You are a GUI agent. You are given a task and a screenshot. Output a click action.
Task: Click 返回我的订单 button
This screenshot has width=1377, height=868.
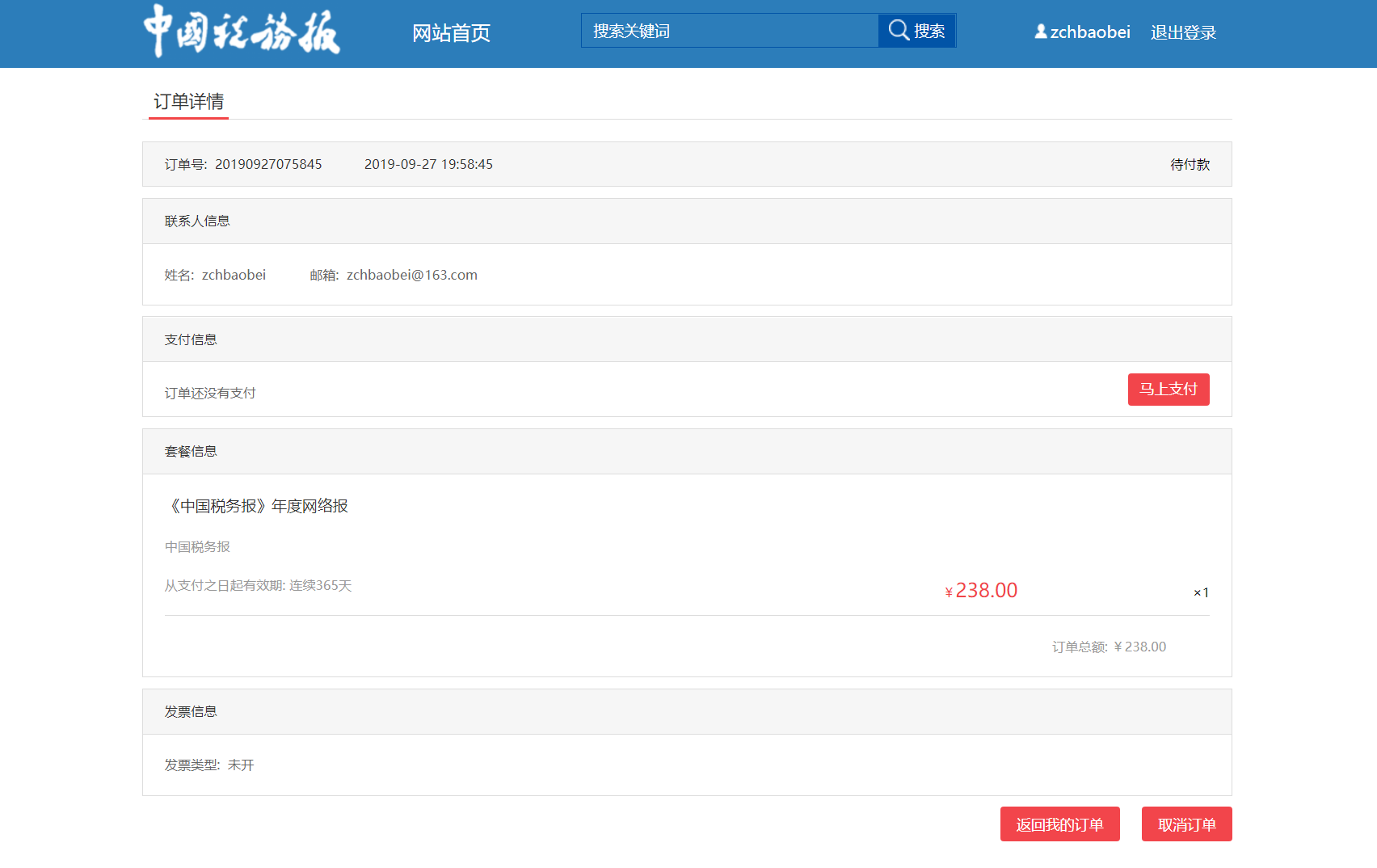click(1059, 824)
